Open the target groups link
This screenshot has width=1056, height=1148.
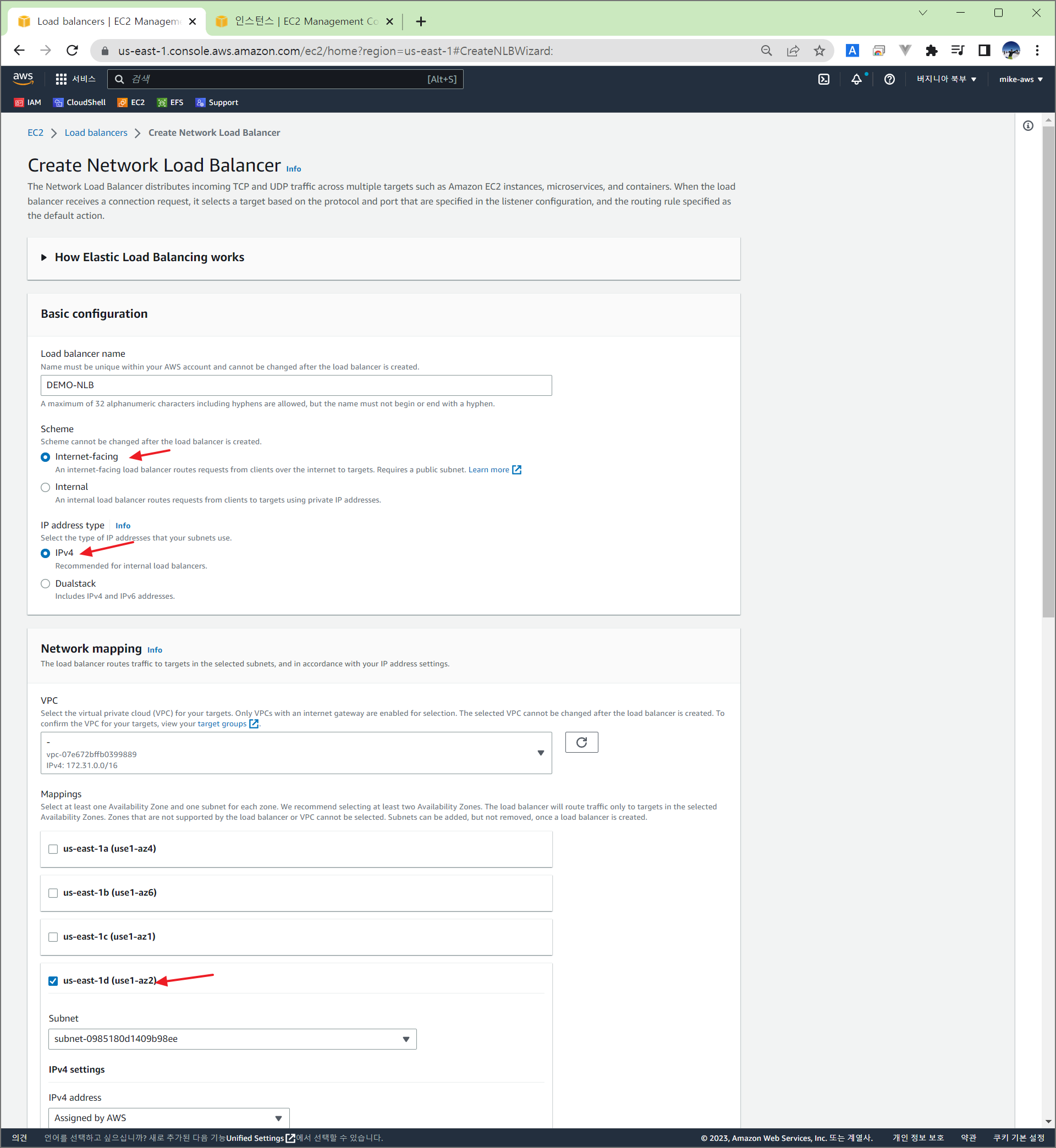click(x=228, y=724)
